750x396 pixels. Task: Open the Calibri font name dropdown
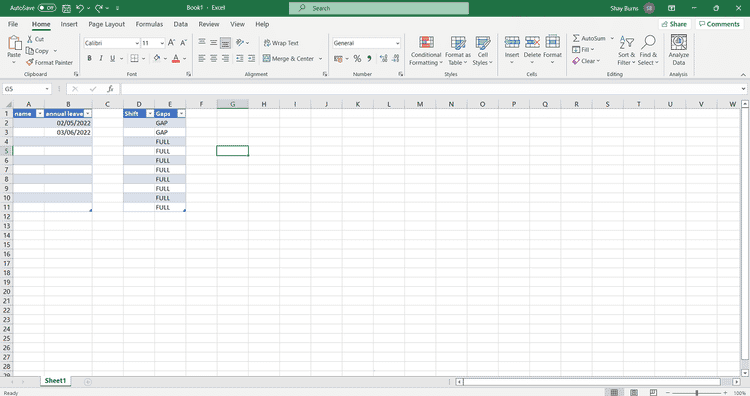click(x=137, y=43)
